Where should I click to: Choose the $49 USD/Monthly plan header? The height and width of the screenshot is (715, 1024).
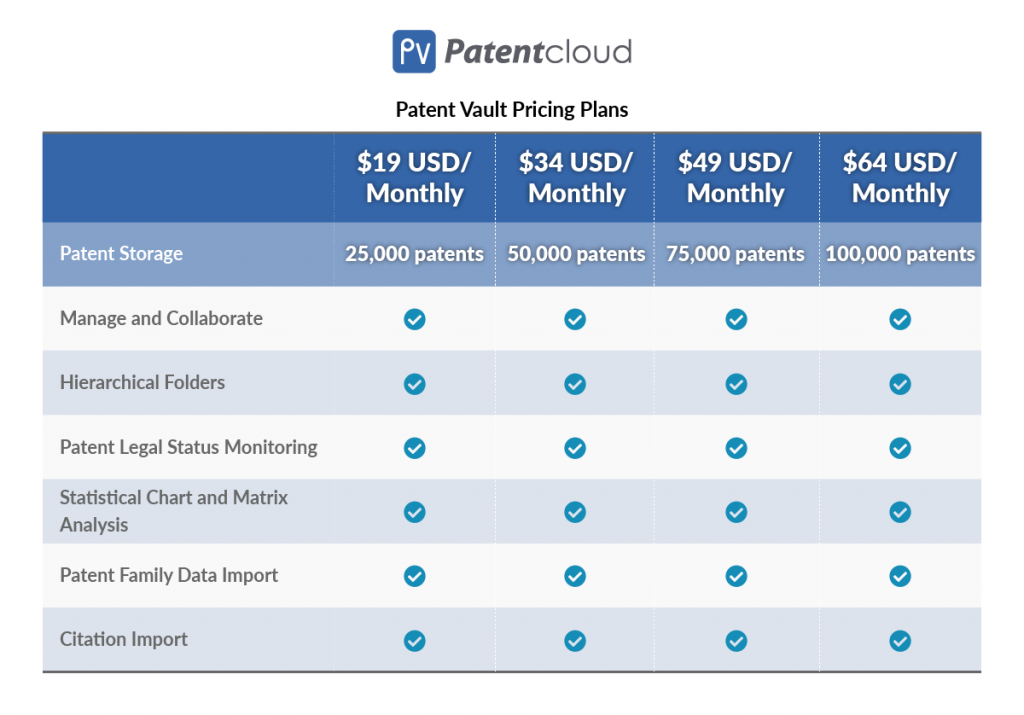coord(736,178)
